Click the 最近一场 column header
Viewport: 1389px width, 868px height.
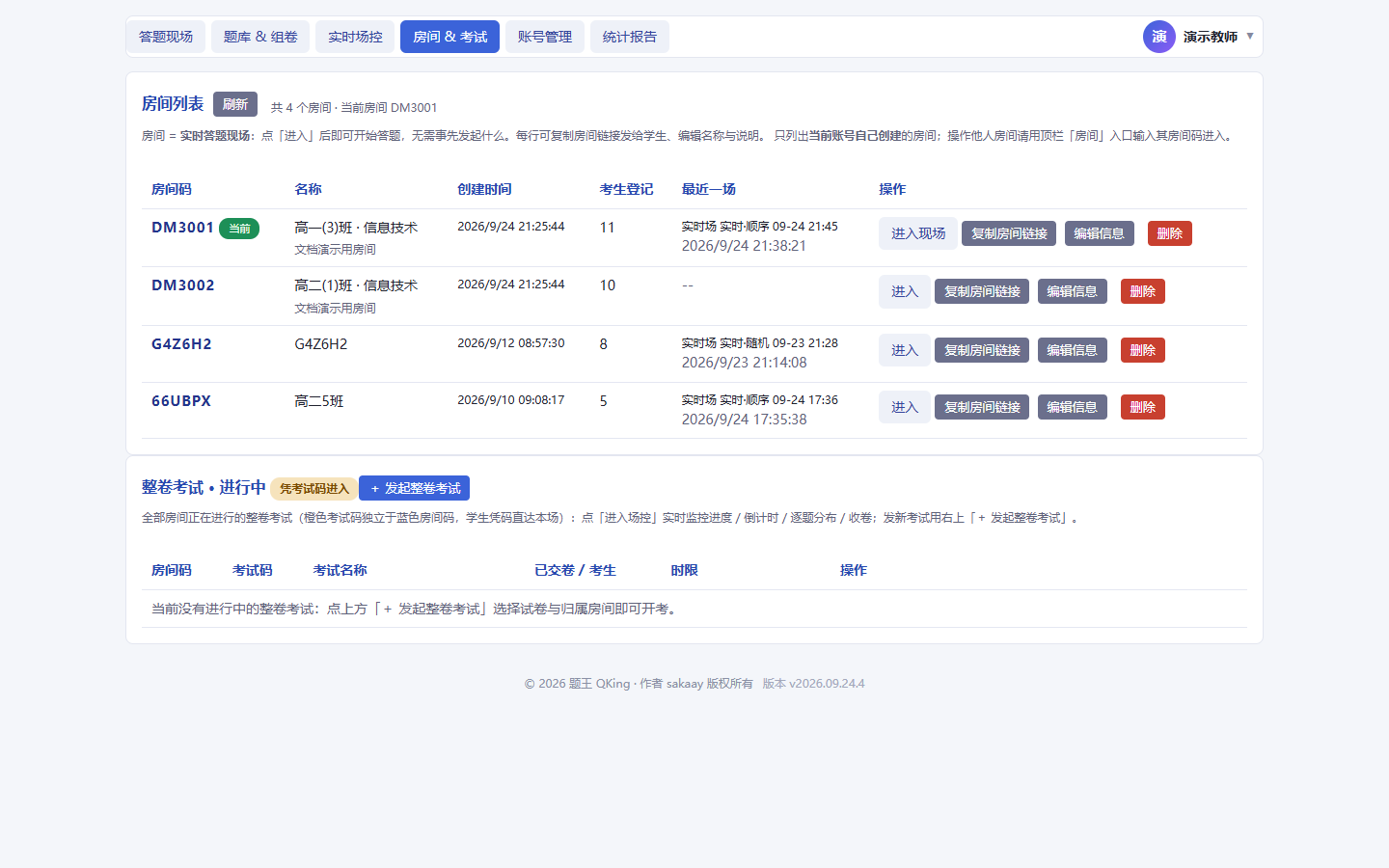click(709, 189)
